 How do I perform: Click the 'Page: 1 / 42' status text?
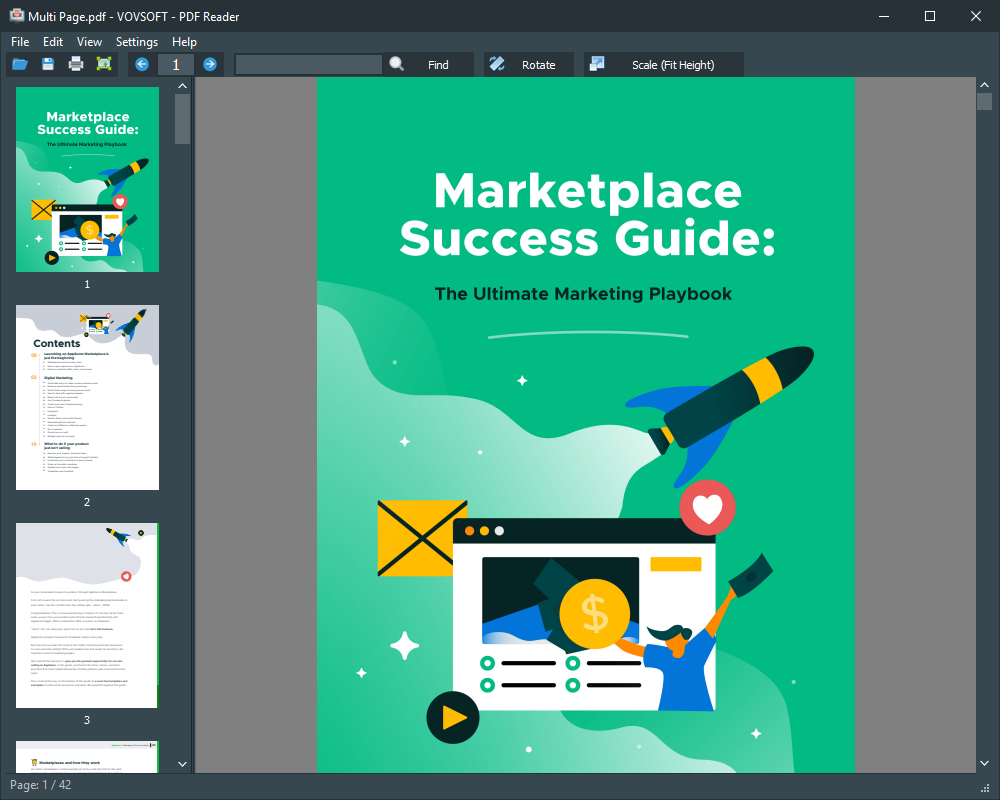pos(41,785)
